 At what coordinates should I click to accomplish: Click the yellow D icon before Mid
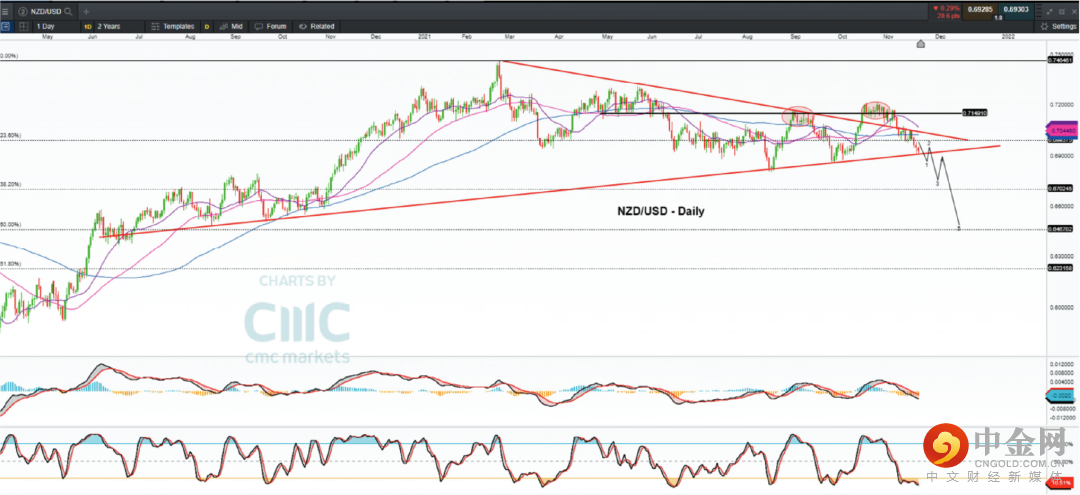(207, 26)
